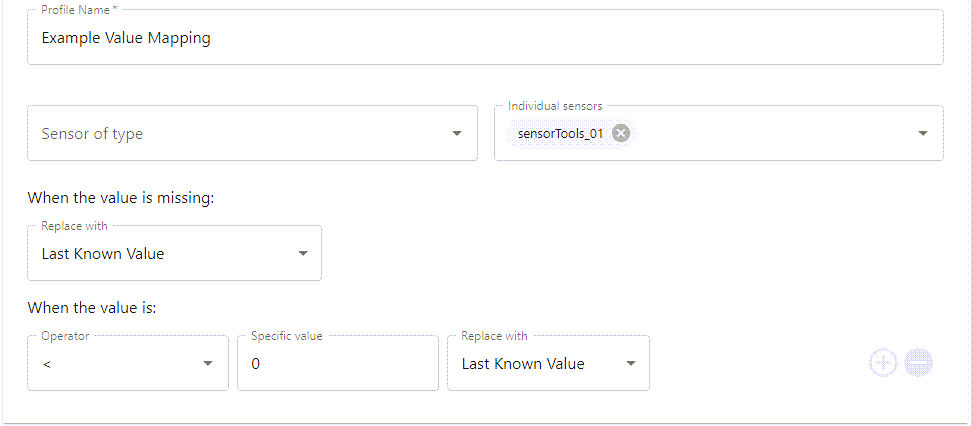Viewport: 971px width, 426px height.
Task: Click Last Known Value under the missing-value section
Action: (x=103, y=254)
